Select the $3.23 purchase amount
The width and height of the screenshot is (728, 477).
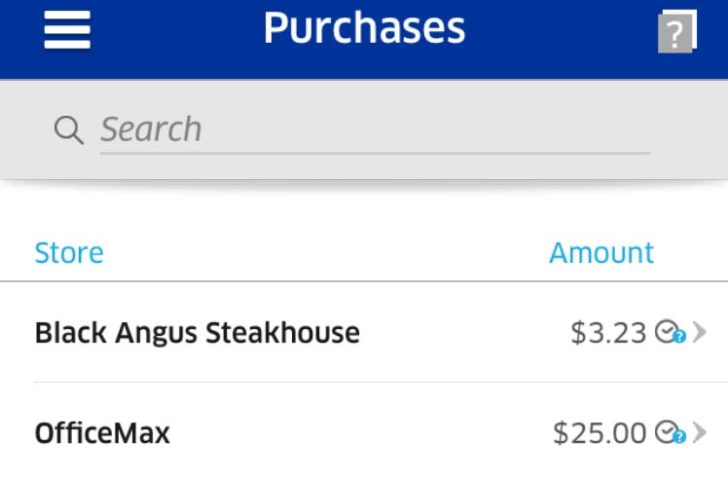point(608,333)
